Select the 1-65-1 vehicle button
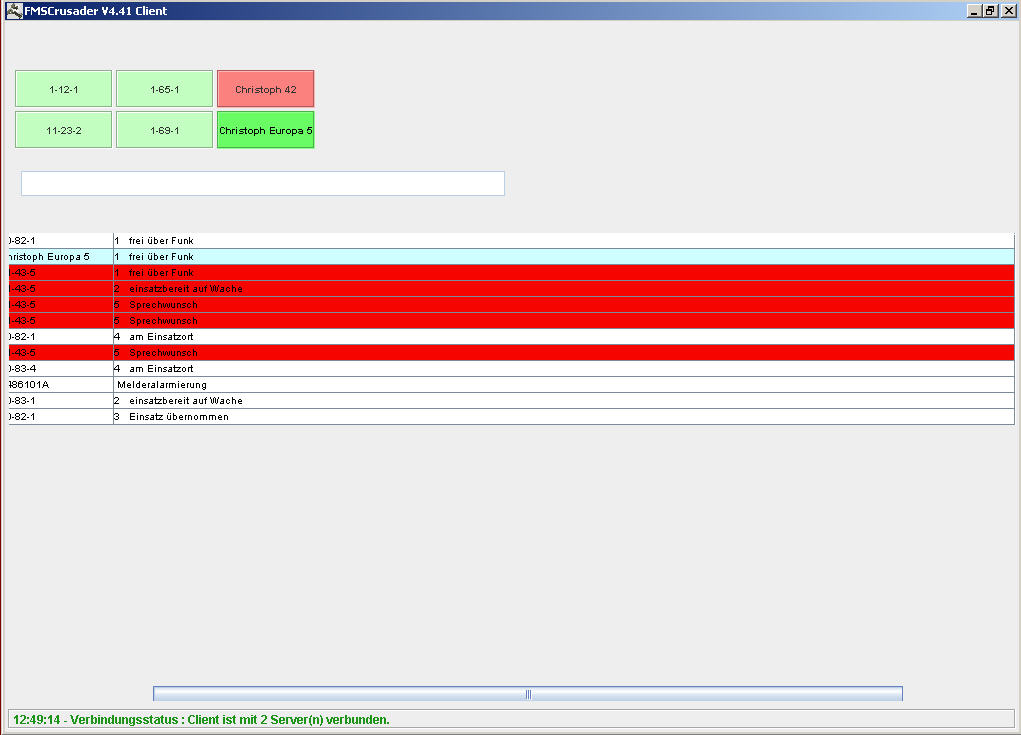Screen dimensions: 1021x735 (x=164, y=89)
